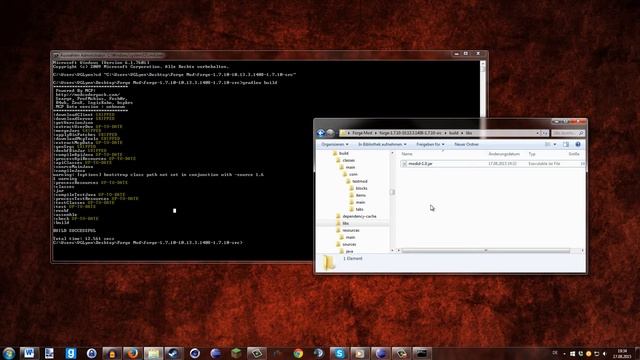640x360 pixels.
Task: Launch Google Chrome from the taskbar
Action: [298, 353]
